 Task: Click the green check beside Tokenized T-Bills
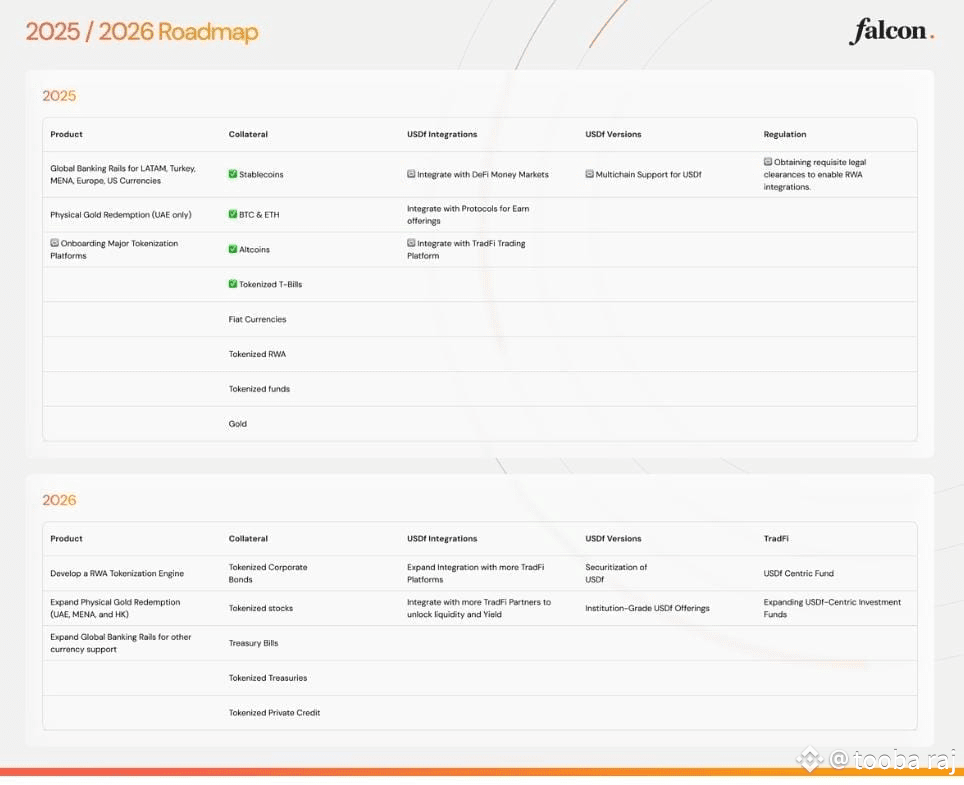(x=232, y=284)
